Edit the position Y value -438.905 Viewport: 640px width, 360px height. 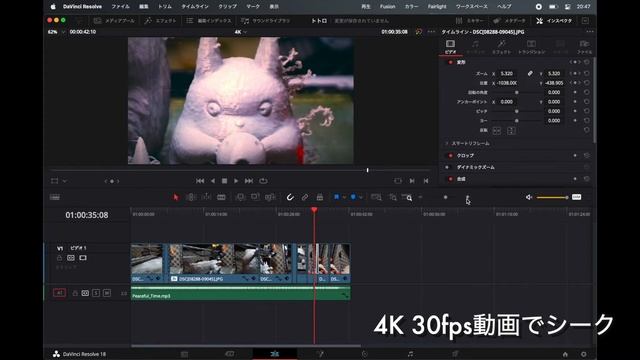click(554, 83)
